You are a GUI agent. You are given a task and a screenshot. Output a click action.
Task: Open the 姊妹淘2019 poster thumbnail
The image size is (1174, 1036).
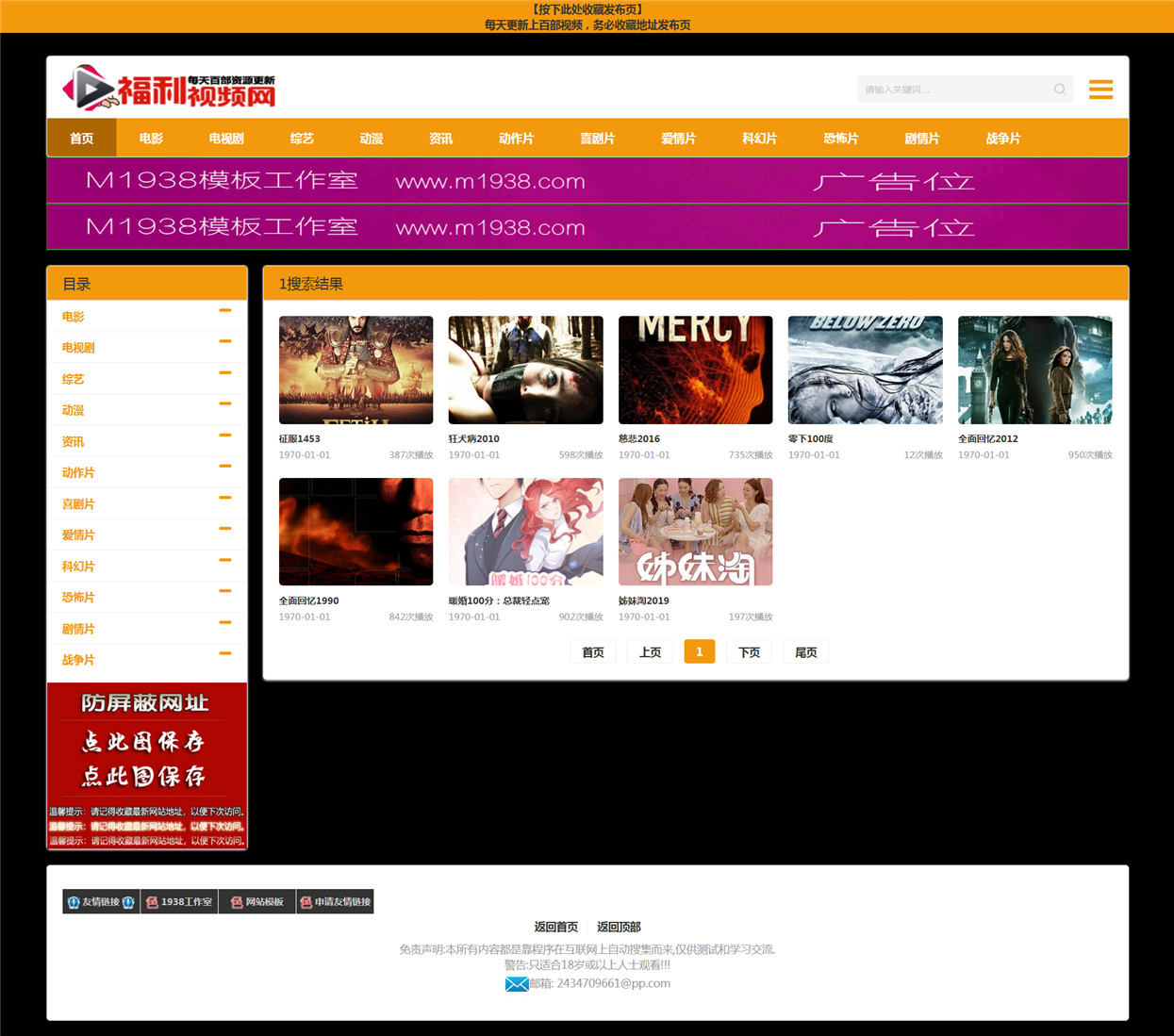click(696, 532)
